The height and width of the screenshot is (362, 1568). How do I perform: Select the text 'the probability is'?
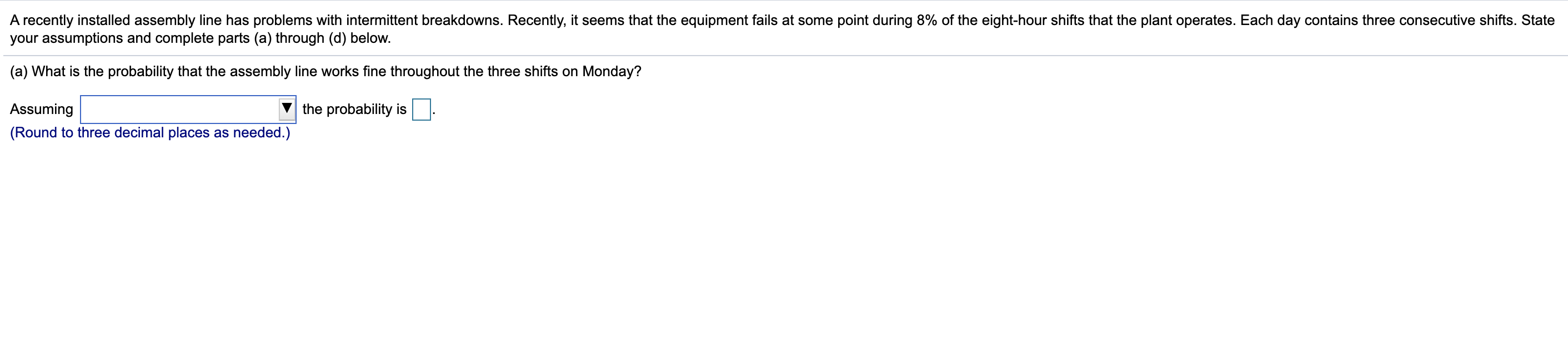click(x=354, y=109)
